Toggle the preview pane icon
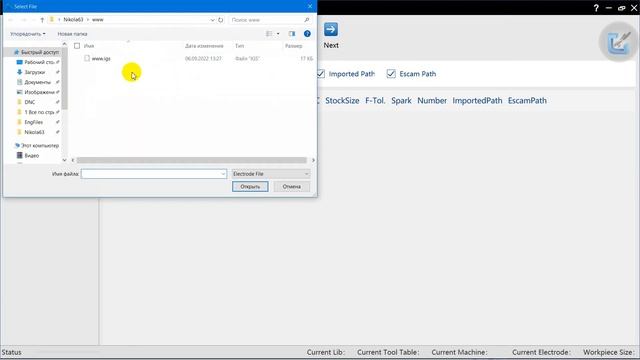640x360 pixels. coord(292,34)
